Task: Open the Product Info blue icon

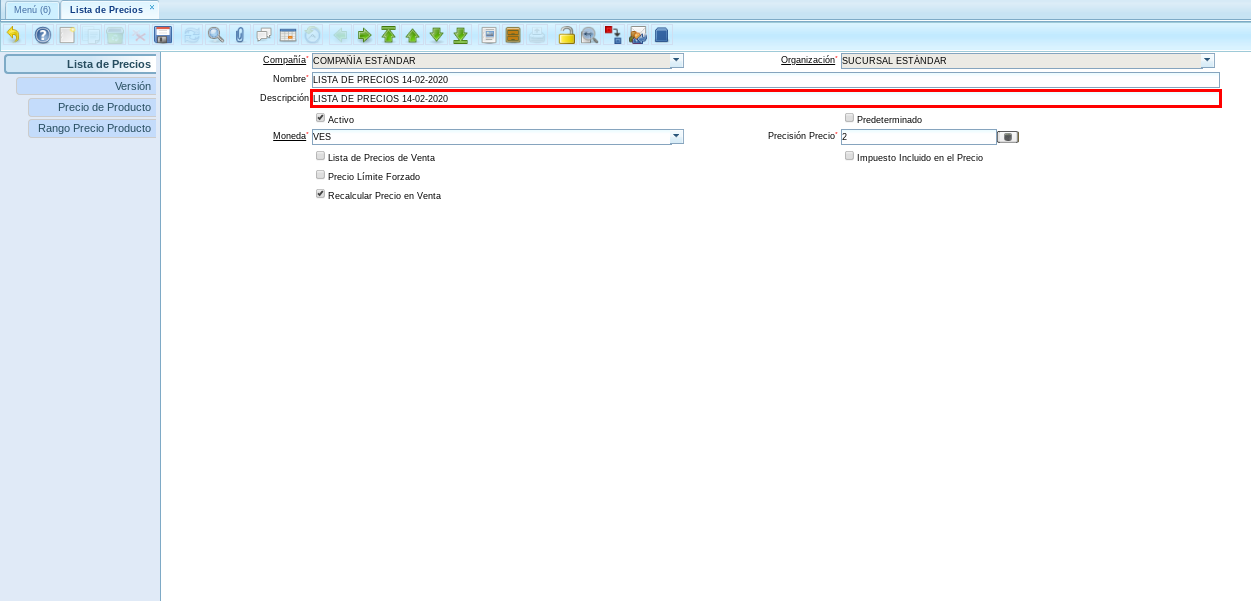Action: point(662,35)
